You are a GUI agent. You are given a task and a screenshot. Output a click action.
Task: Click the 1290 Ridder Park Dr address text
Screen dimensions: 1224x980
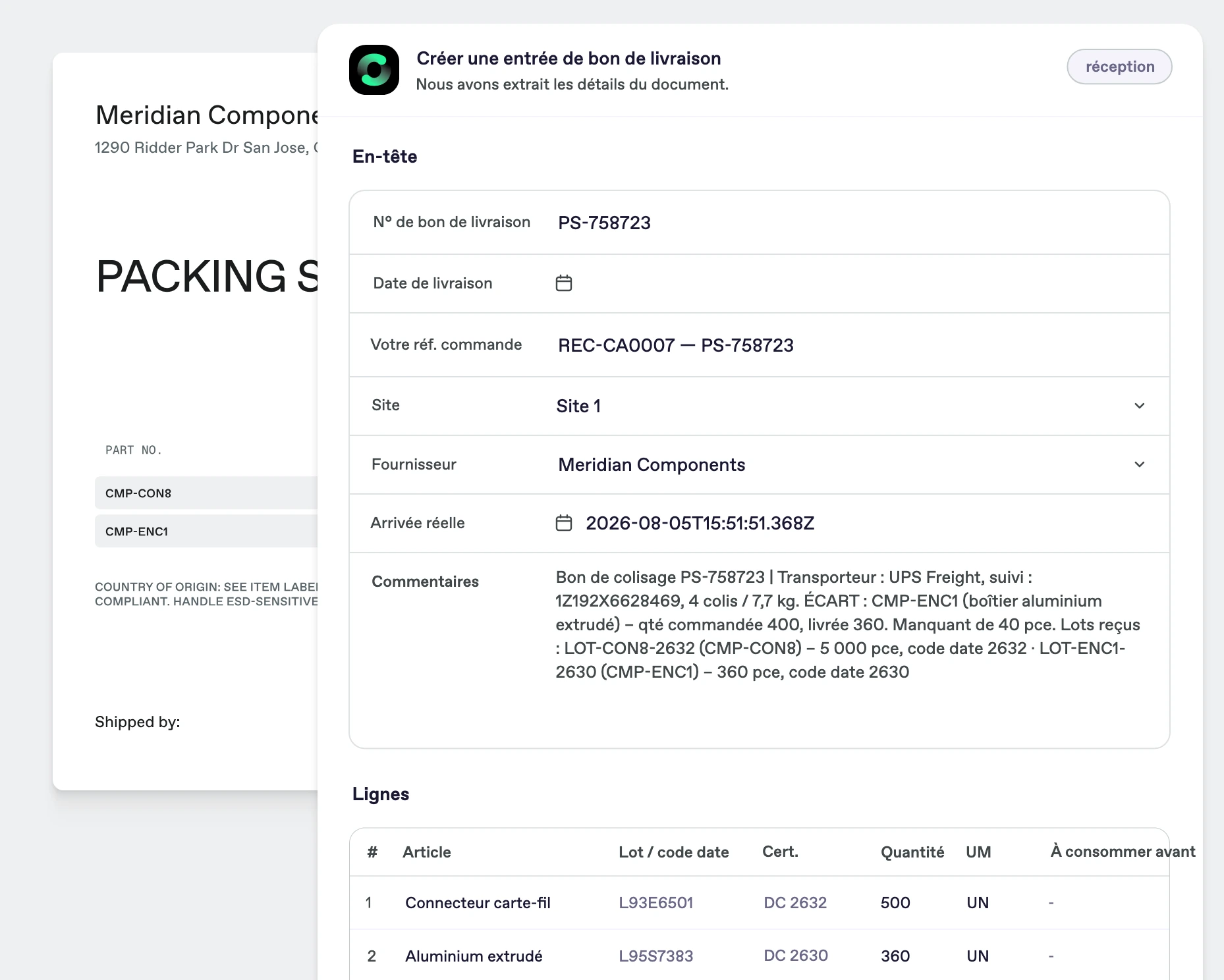[x=206, y=148]
